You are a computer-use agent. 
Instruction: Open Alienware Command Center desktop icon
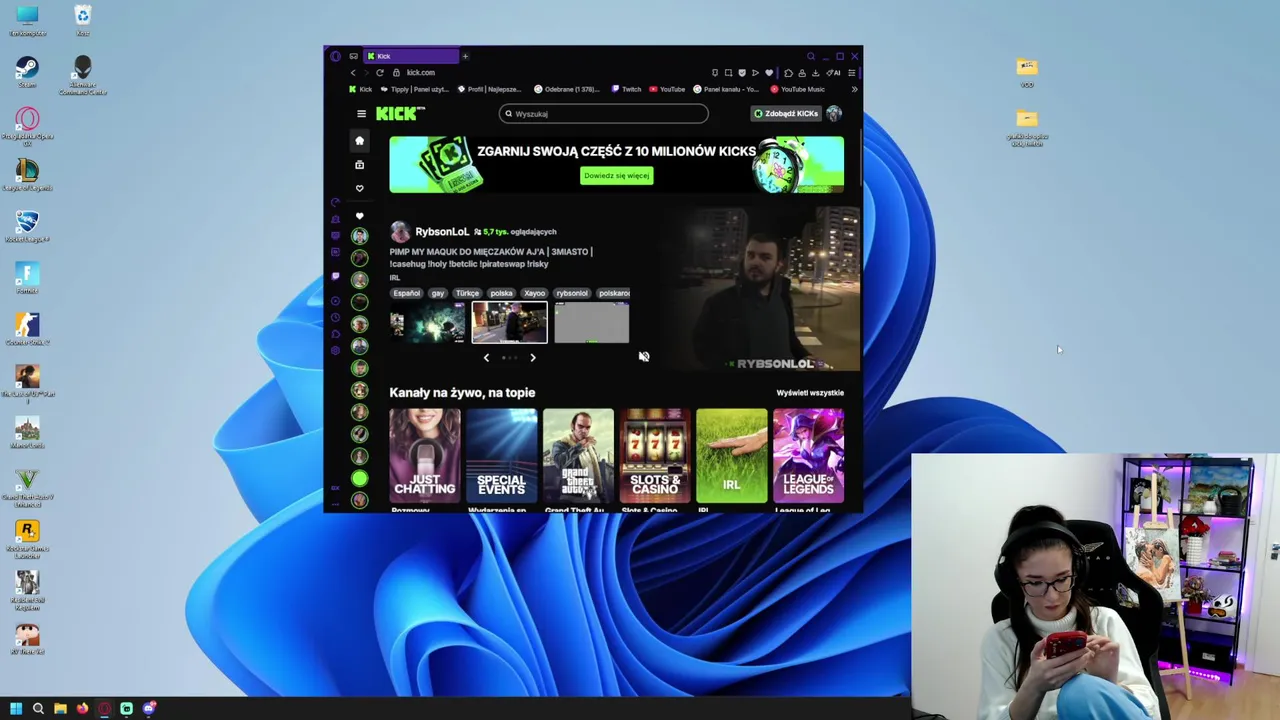[83, 75]
